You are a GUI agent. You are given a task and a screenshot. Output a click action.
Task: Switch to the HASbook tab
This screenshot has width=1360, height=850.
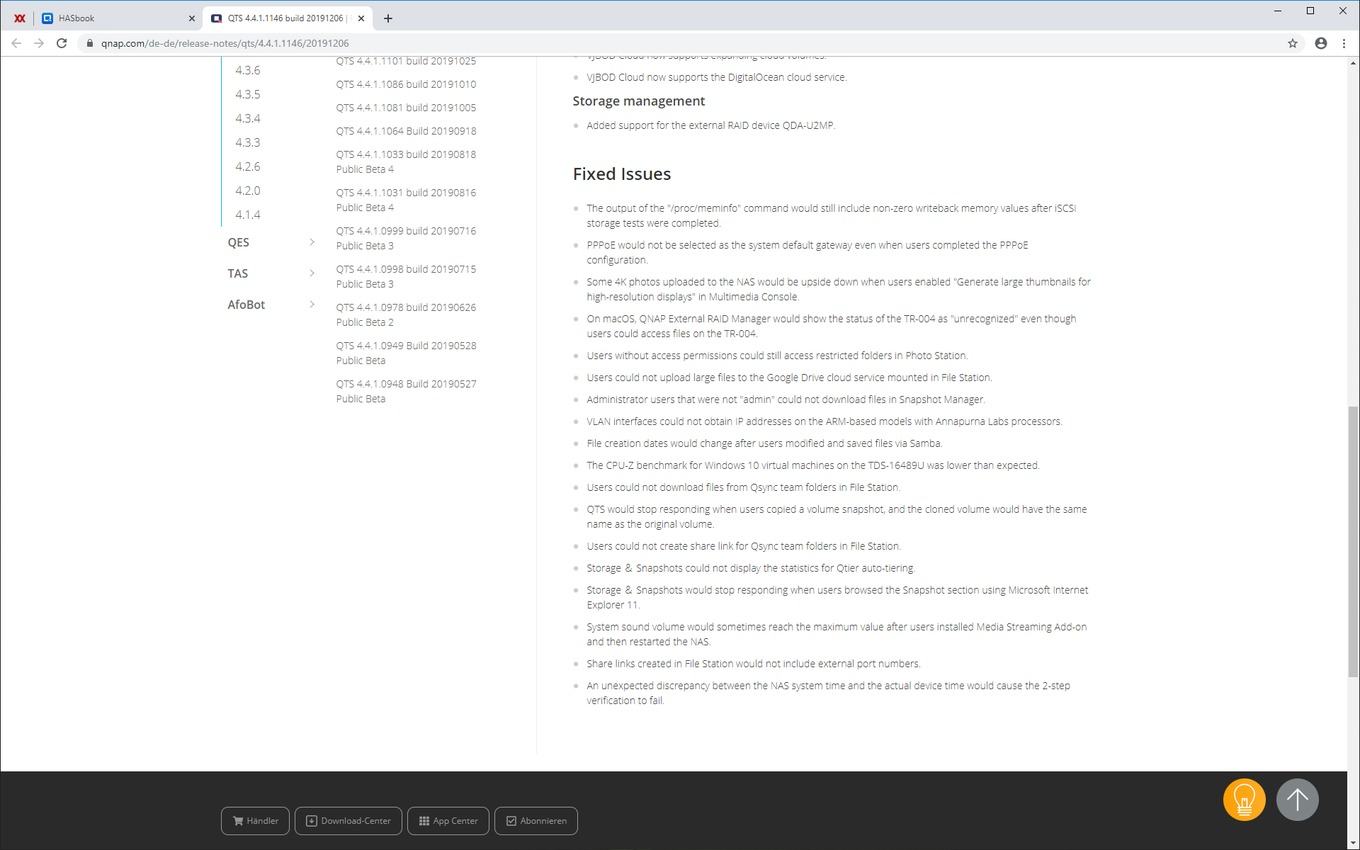point(118,18)
